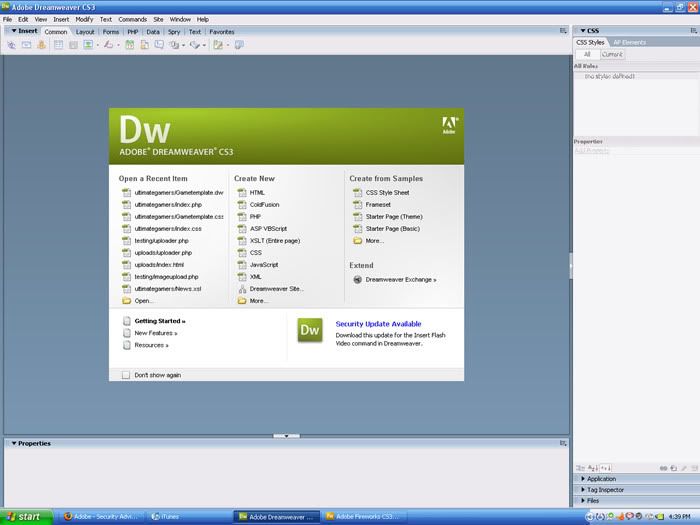Switch to the Layout tab
Viewport: 700px width, 525px height.
click(x=85, y=32)
